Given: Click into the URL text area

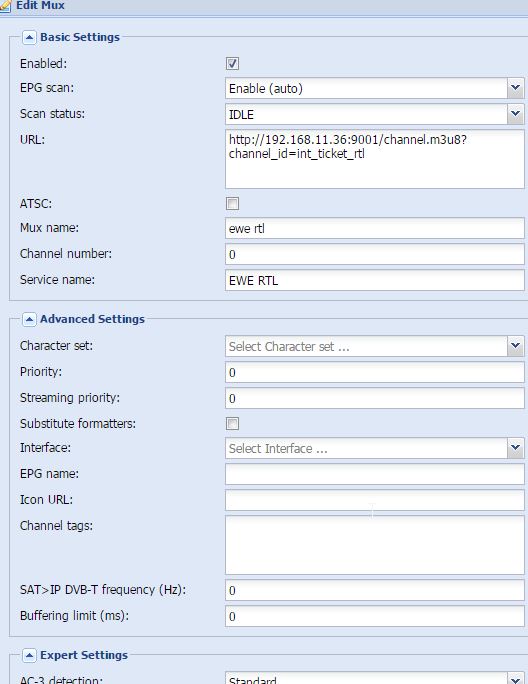Looking at the screenshot, I should (x=375, y=159).
